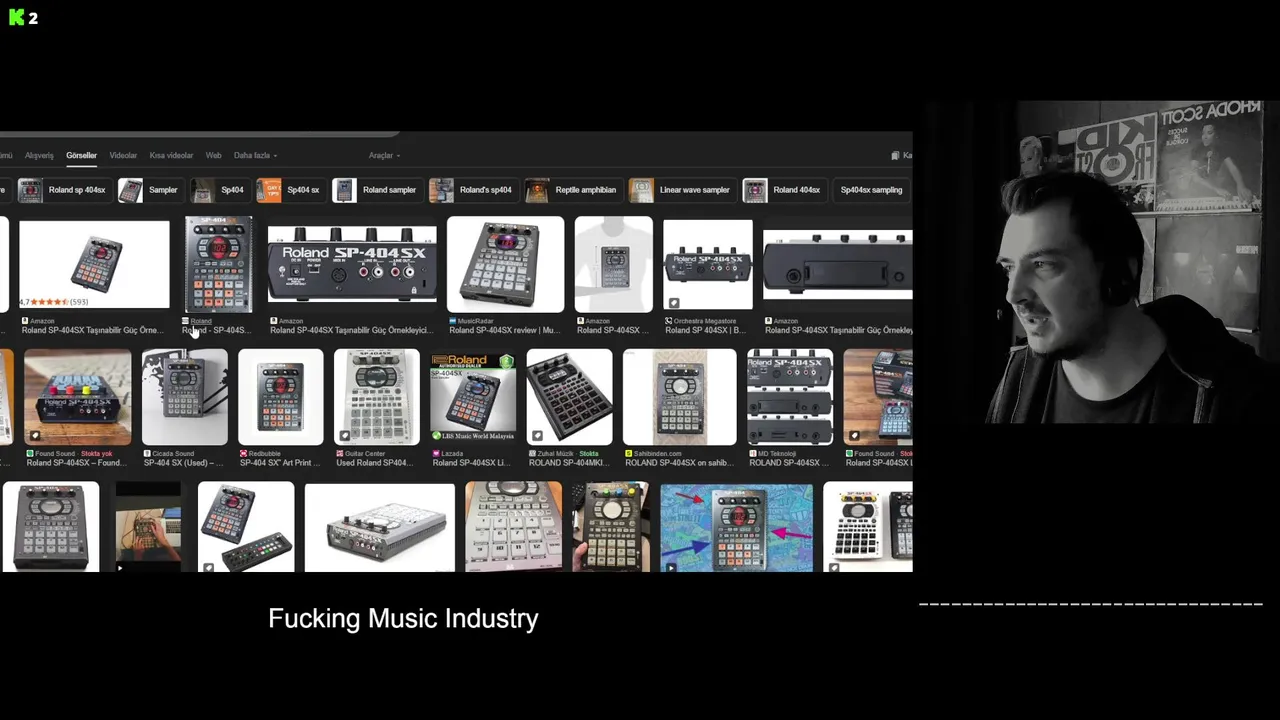1280x720 pixels.
Task: Open MD Teknoloji SP-404SX image
Action: pos(789,397)
